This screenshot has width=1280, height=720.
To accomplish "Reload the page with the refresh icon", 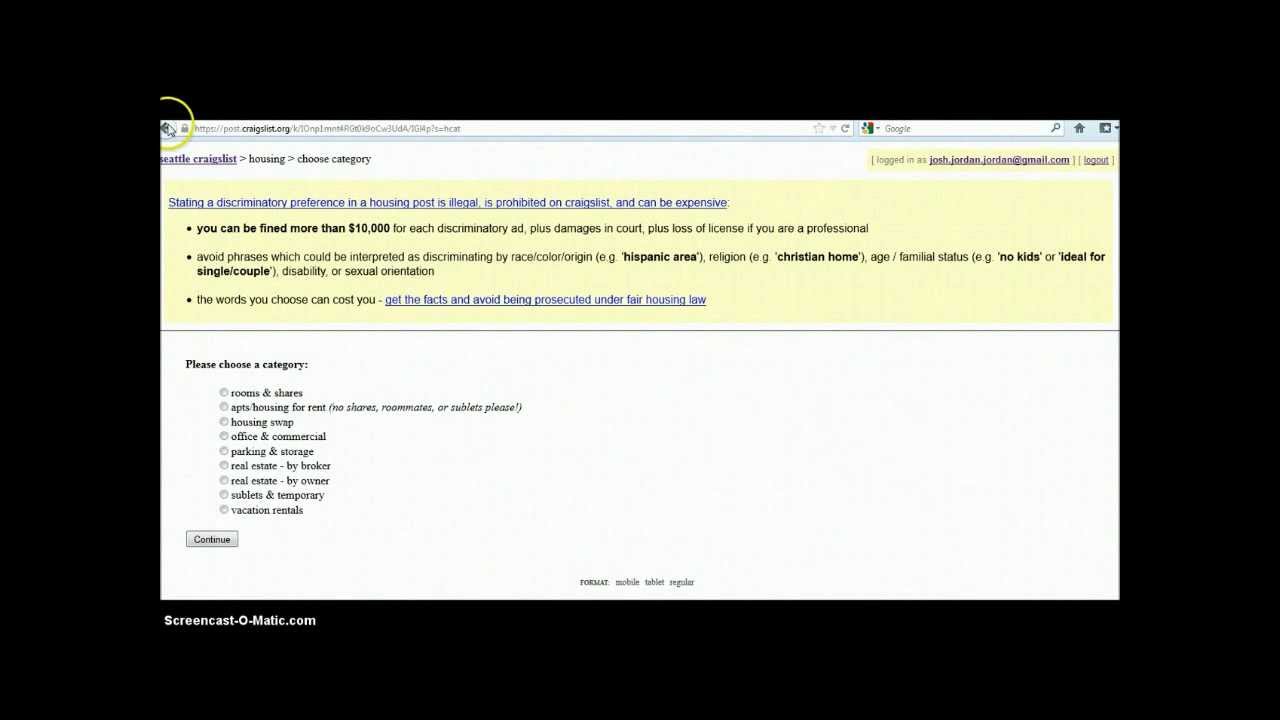I will (x=845, y=128).
